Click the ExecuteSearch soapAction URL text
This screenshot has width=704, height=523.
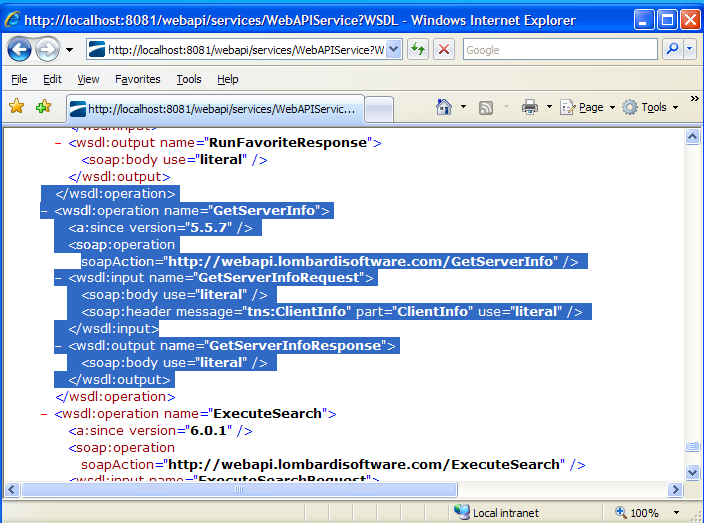pyautogui.click(x=366, y=464)
